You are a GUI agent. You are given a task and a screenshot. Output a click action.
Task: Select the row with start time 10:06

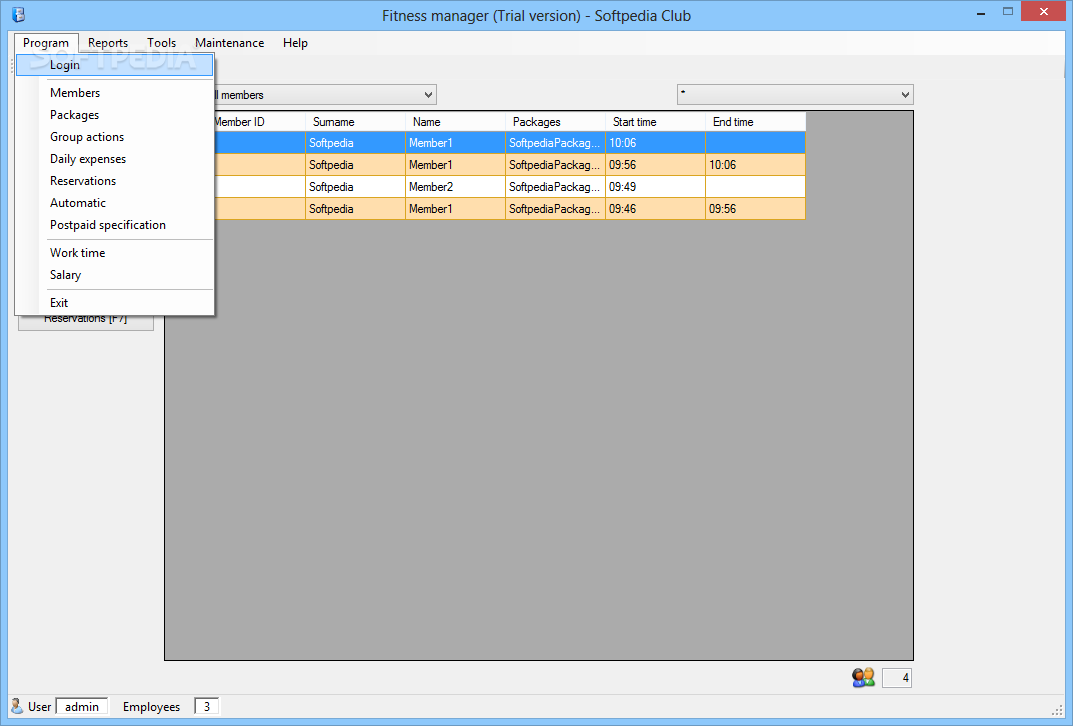coord(509,143)
